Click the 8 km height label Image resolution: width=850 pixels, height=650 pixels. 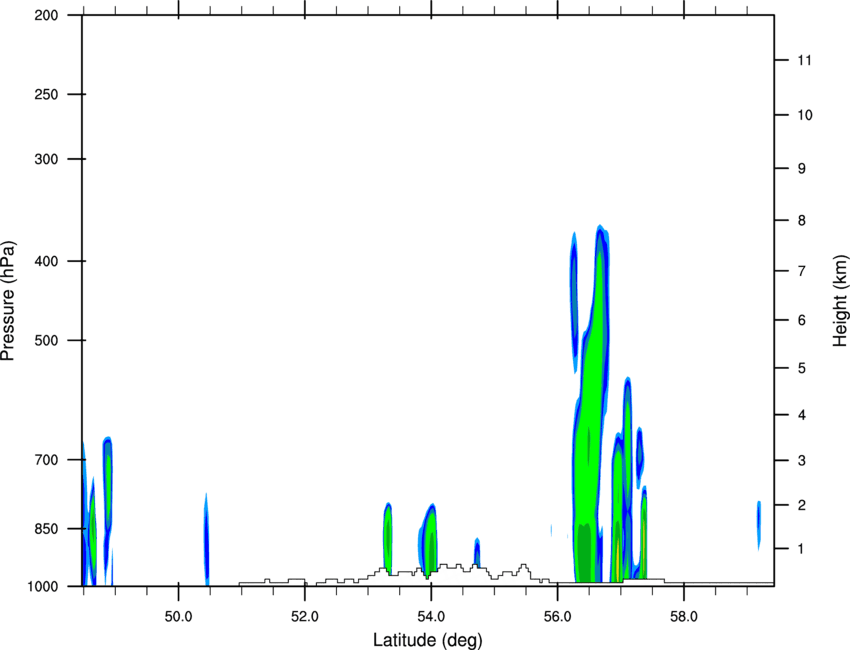coord(802,220)
